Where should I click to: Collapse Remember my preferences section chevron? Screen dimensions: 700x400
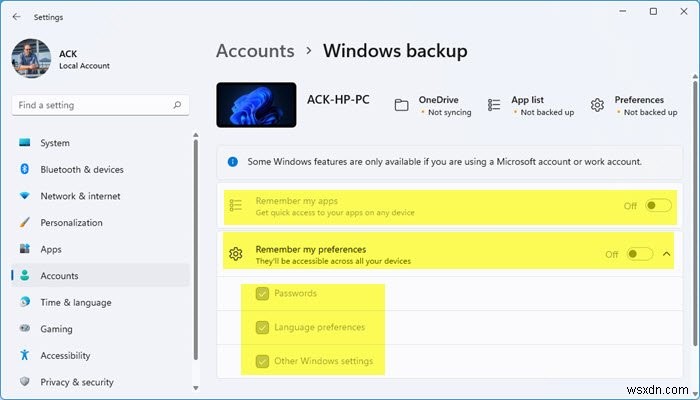click(x=667, y=254)
